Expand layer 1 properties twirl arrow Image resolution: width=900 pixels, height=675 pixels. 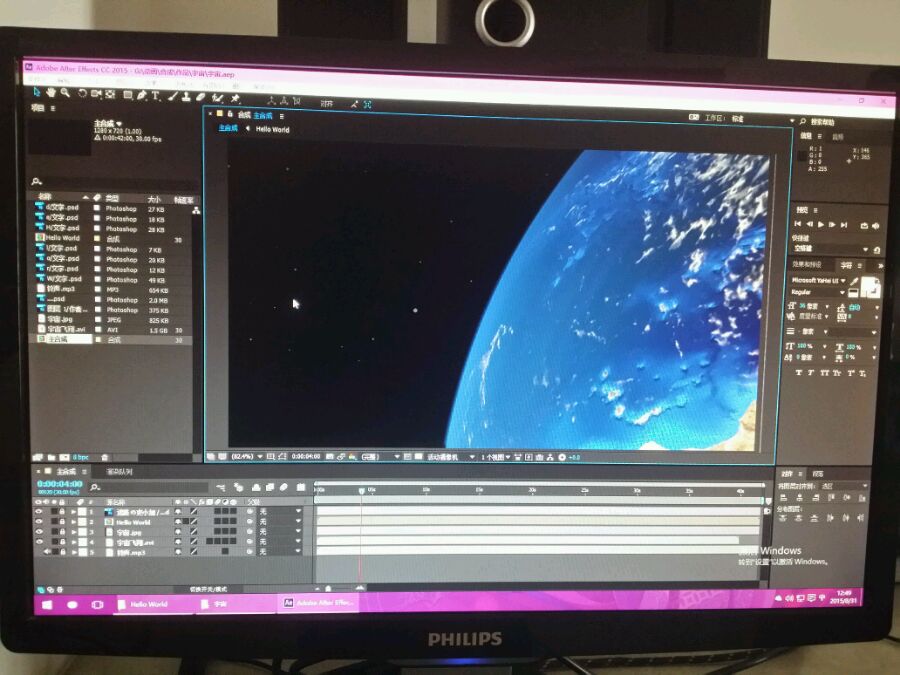coord(73,512)
